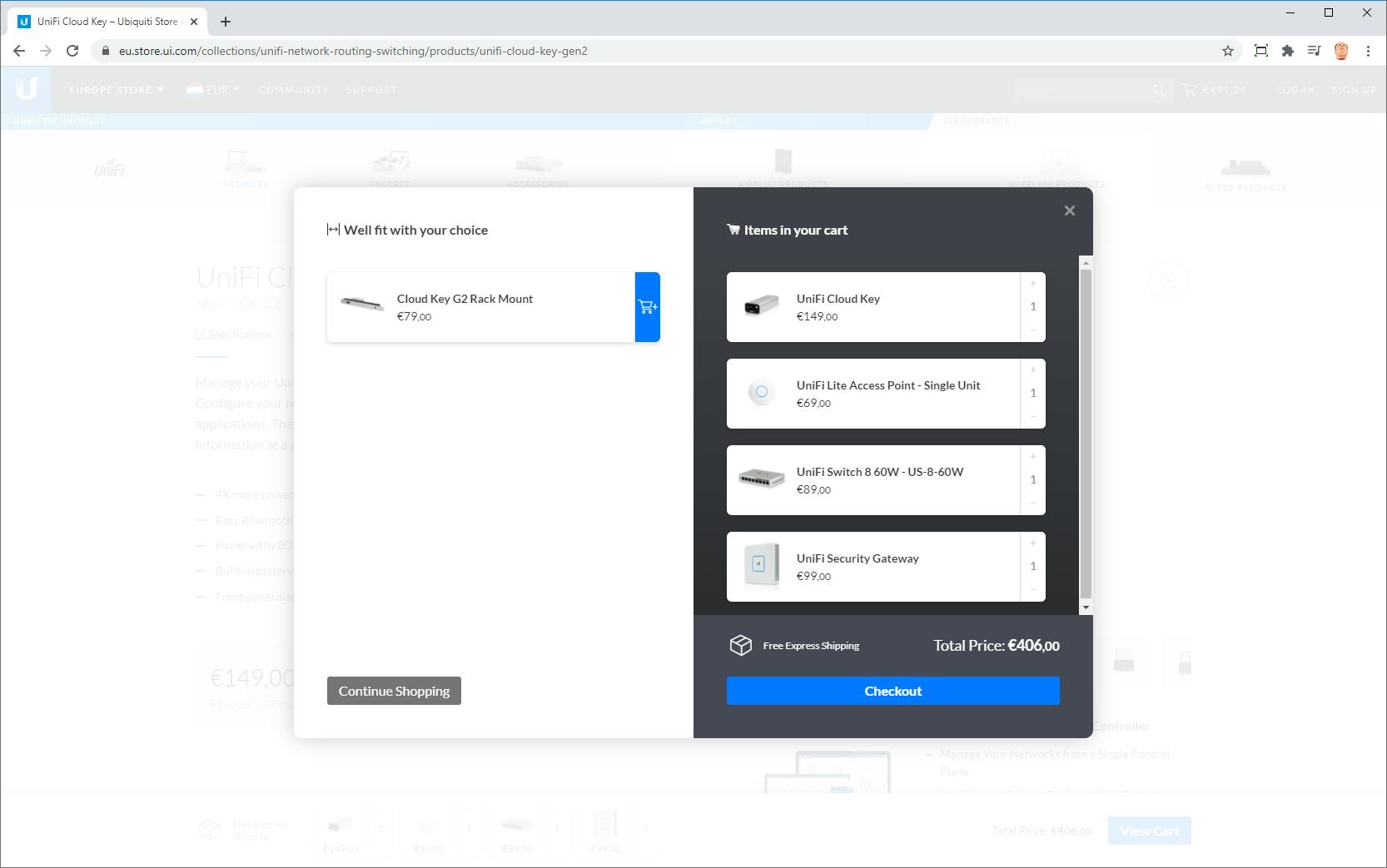Open the Community link in header

pyautogui.click(x=294, y=90)
